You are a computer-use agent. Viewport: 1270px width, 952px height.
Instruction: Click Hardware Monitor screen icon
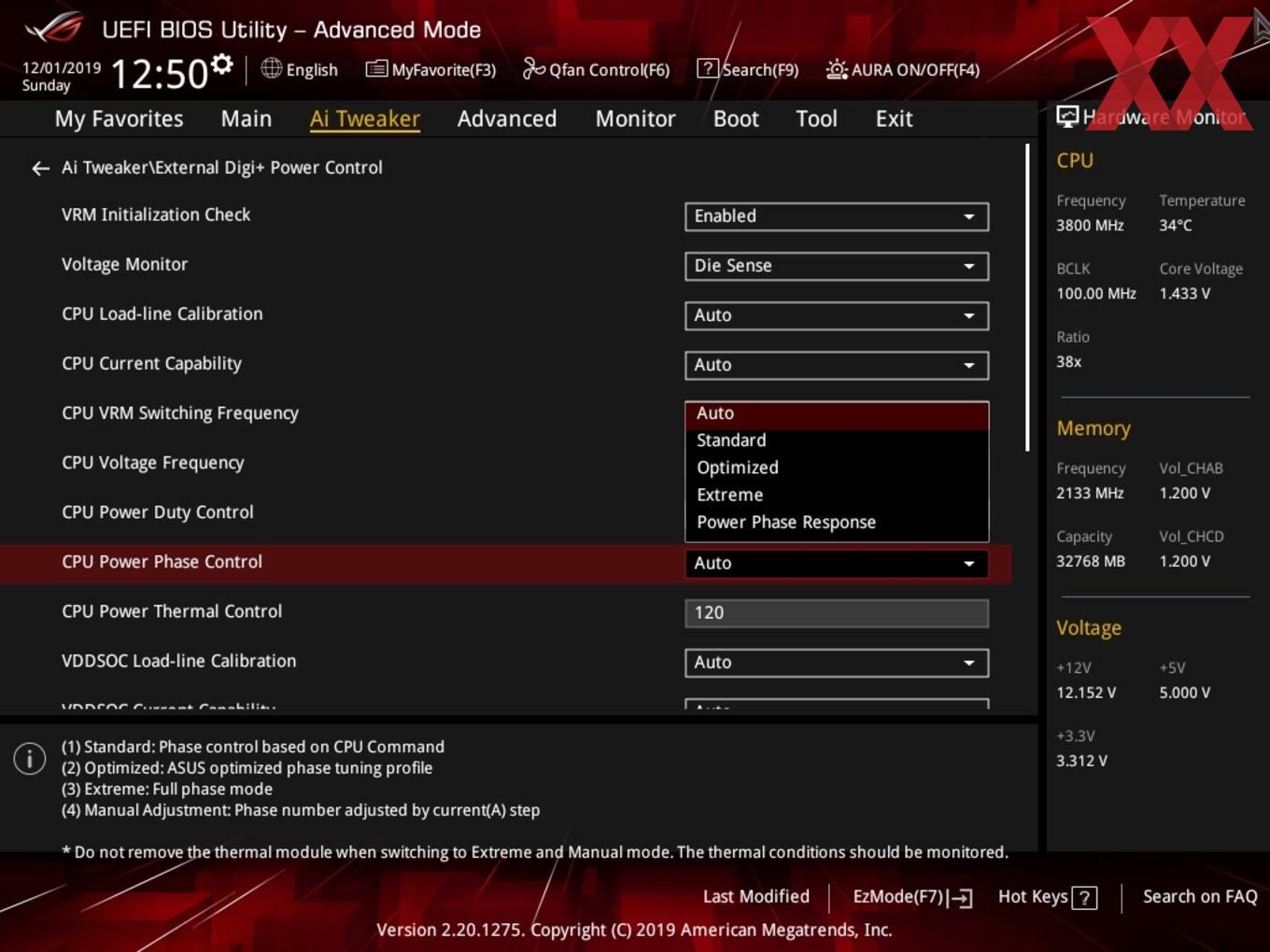[1066, 117]
